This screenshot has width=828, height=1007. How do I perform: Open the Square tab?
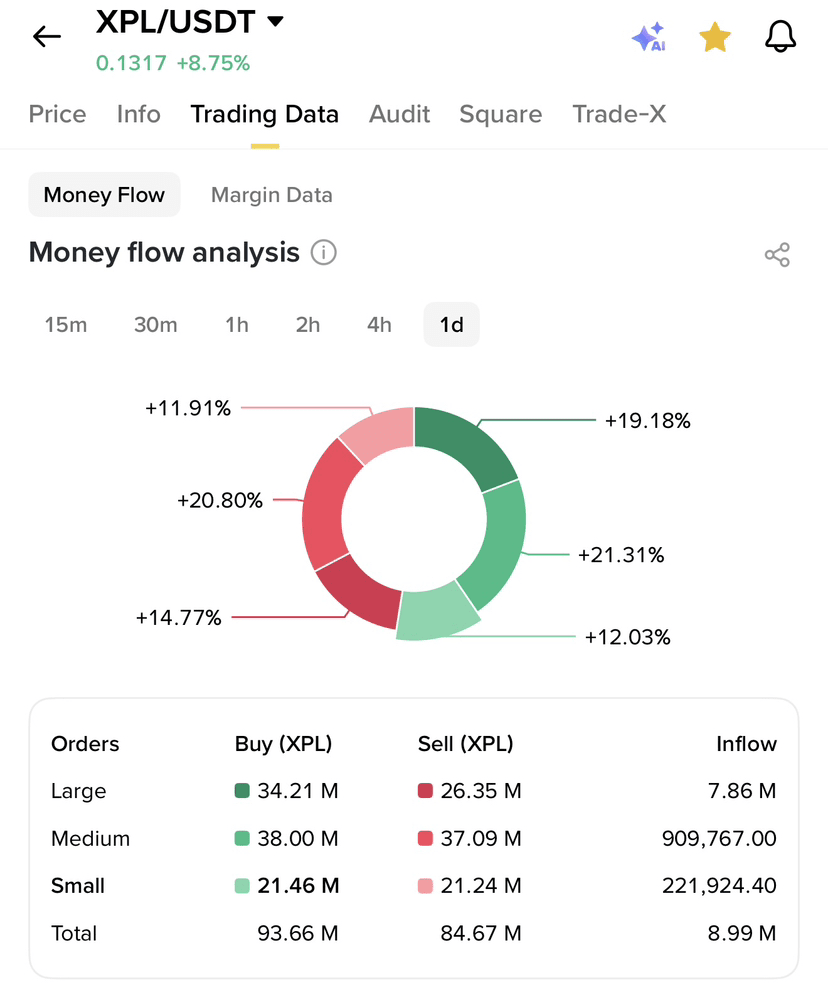click(x=500, y=114)
